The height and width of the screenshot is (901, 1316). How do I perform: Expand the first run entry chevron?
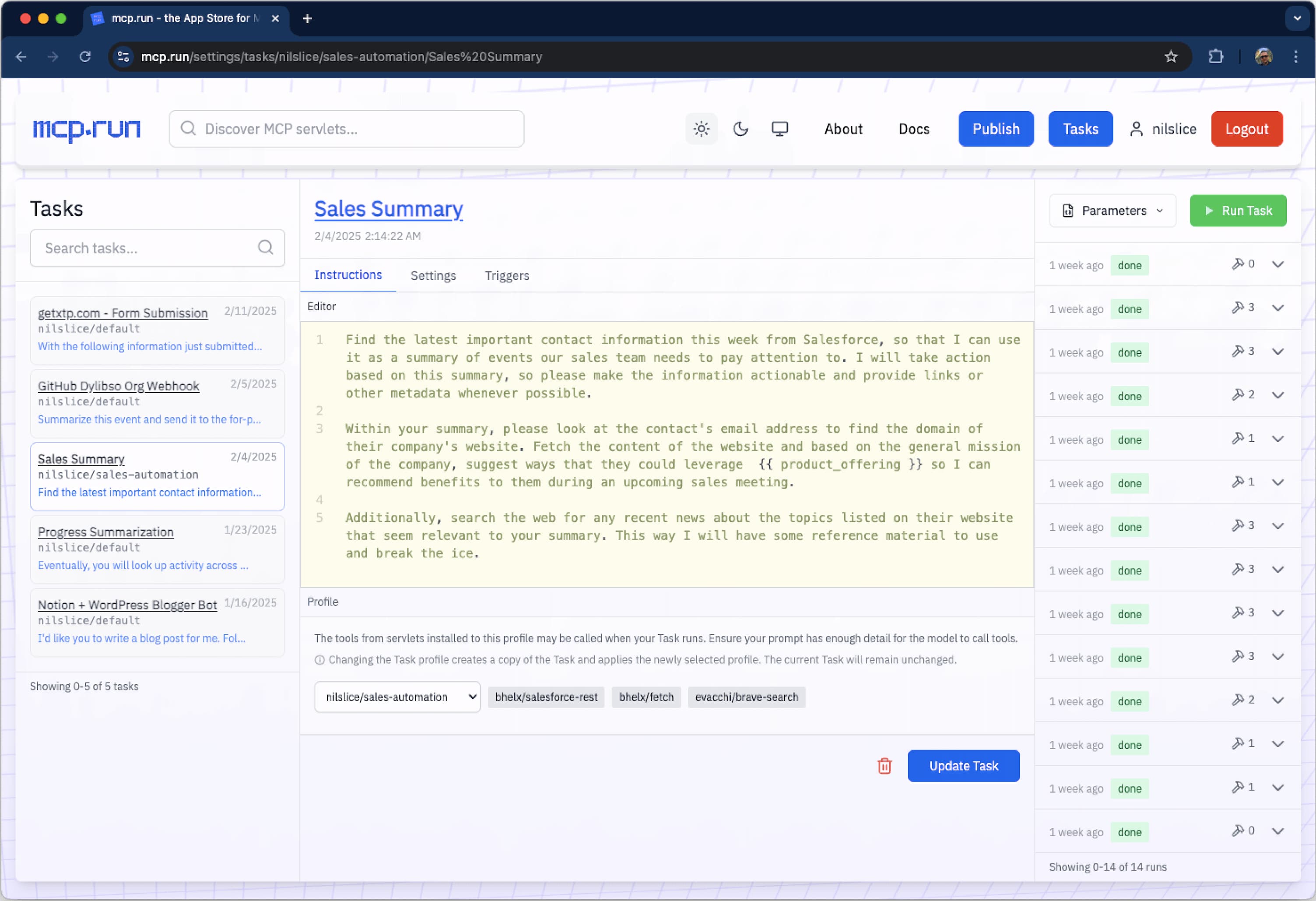pyautogui.click(x=1277, y=264)
